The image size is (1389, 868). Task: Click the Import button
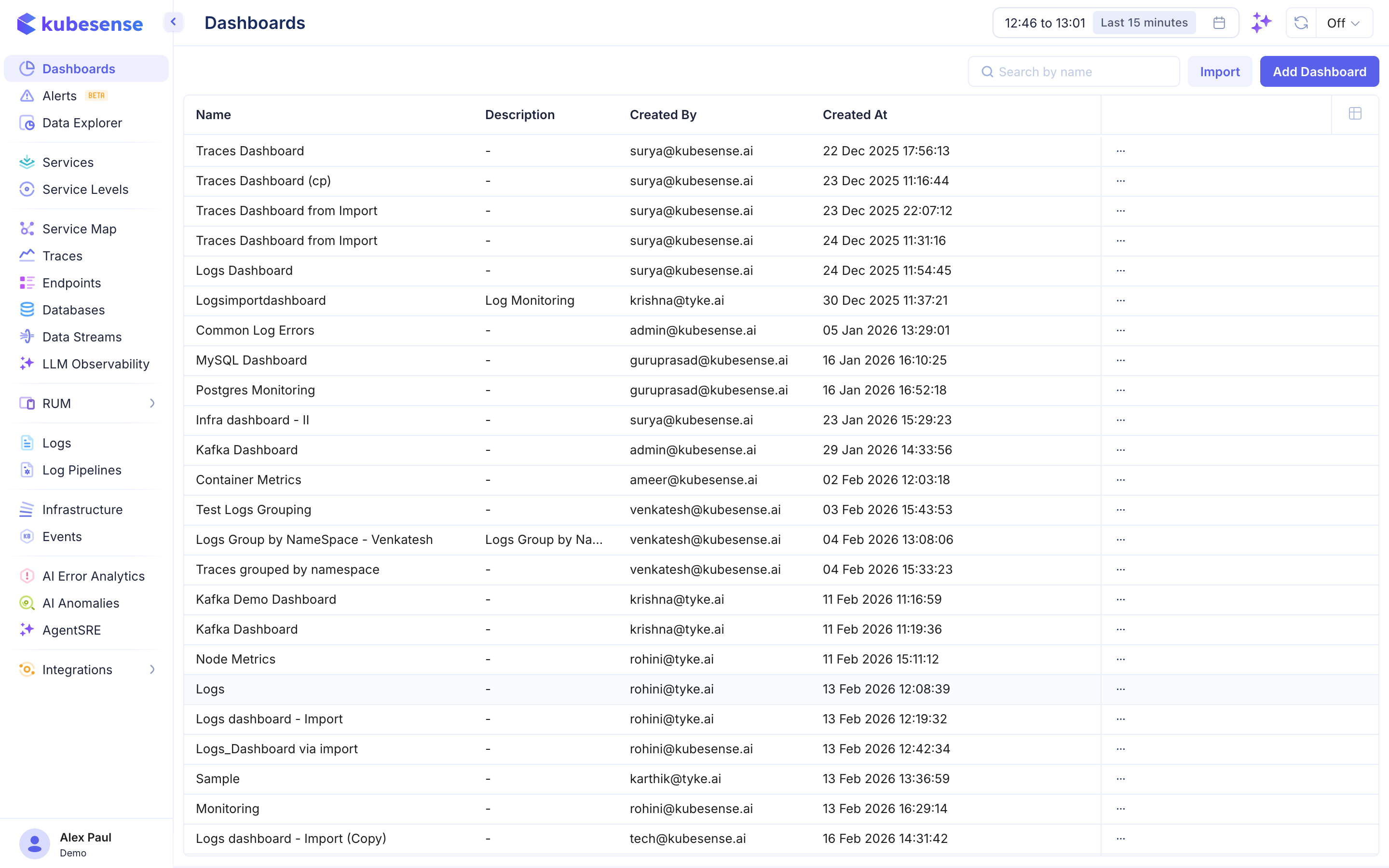pos(1220,71)
